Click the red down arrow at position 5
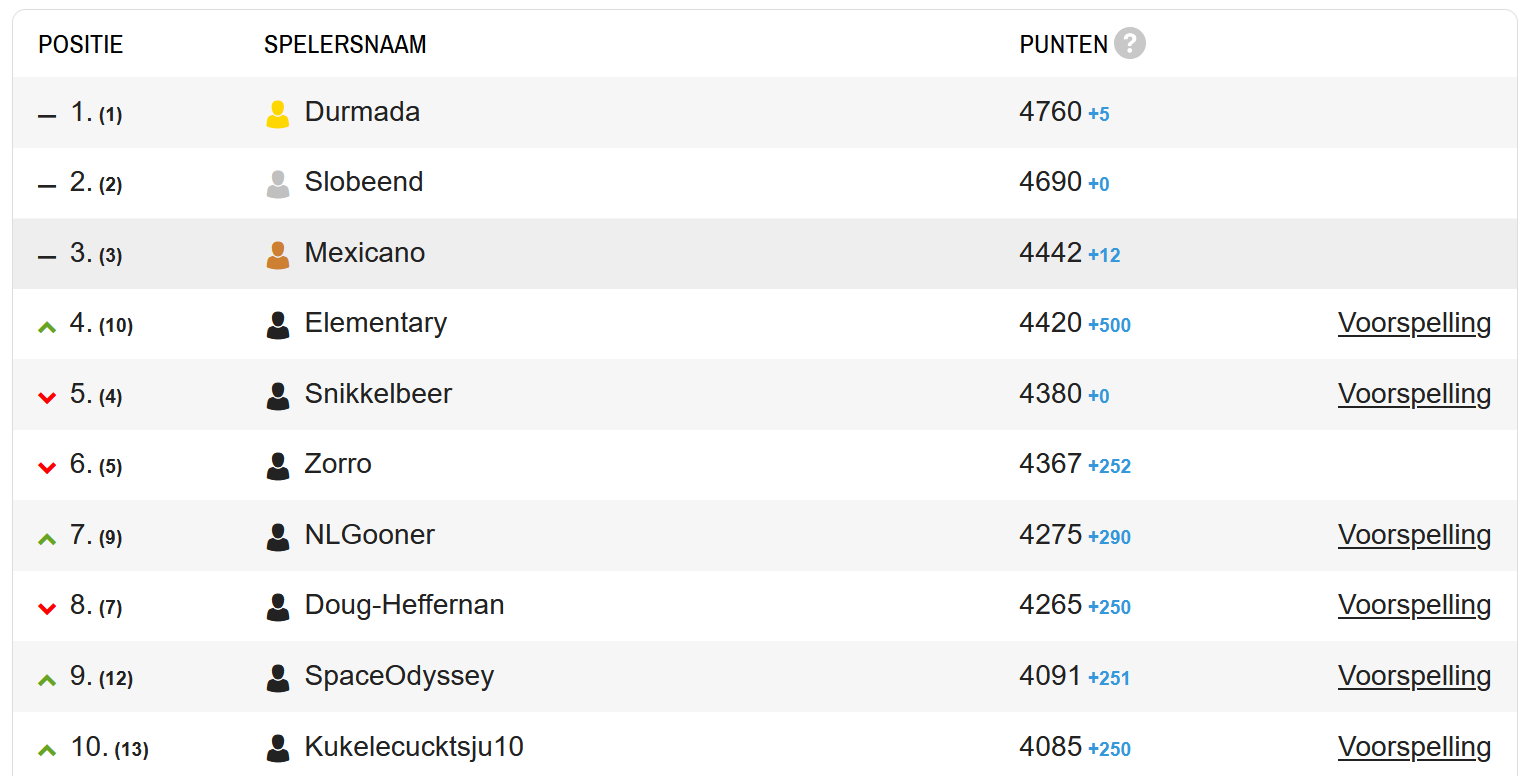 pyautogui.click(x=47, y=397)
